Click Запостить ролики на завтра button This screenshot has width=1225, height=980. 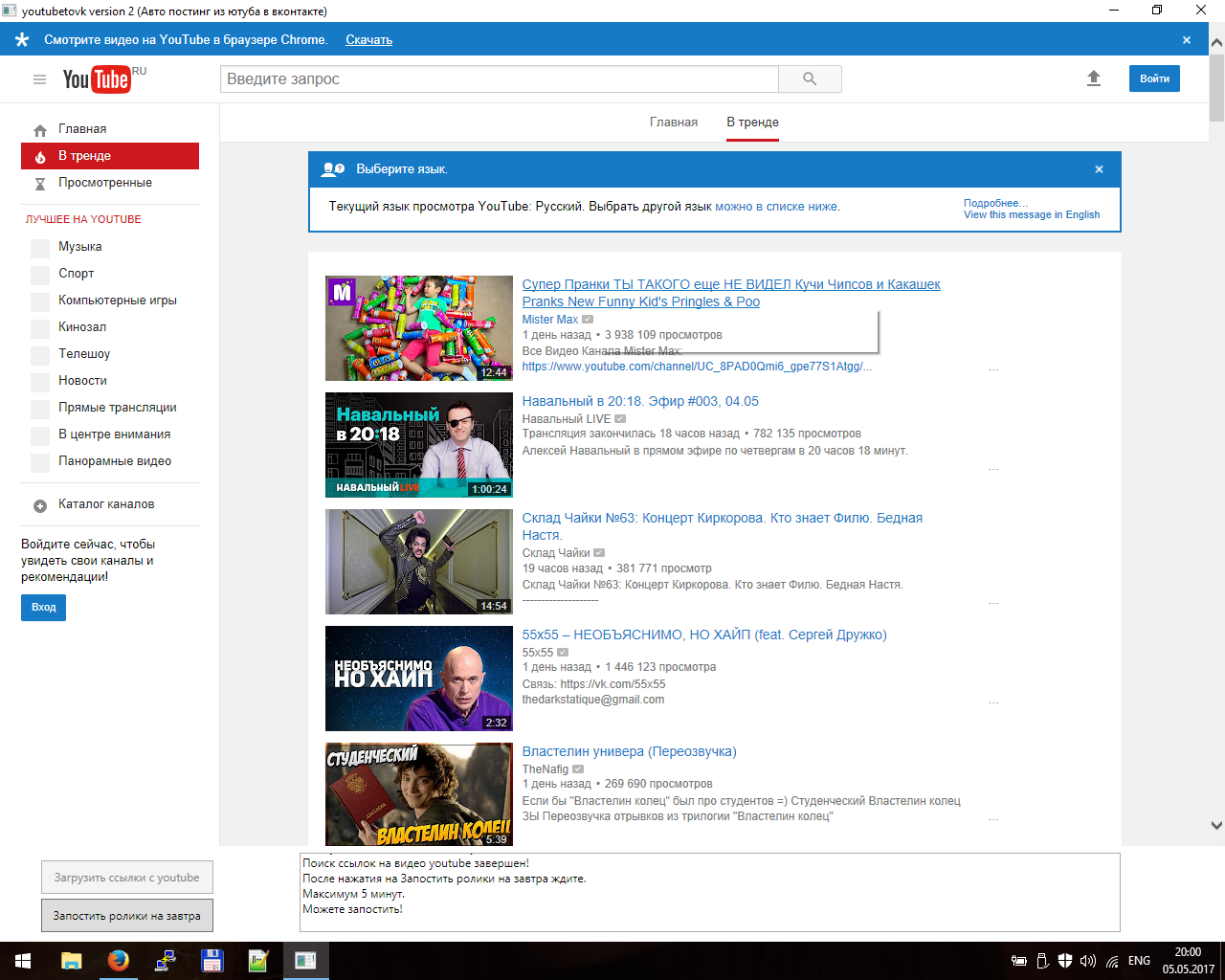pyautogui.click(x=126, y=916)
